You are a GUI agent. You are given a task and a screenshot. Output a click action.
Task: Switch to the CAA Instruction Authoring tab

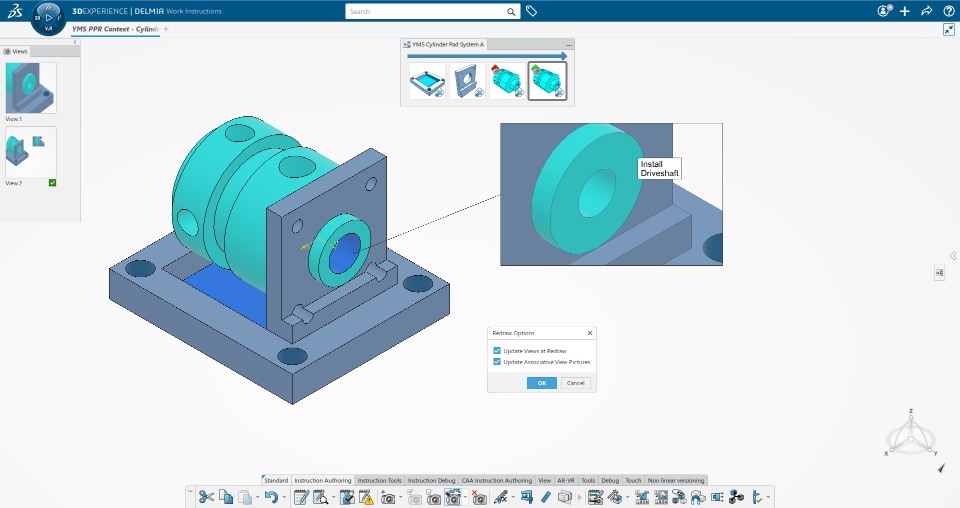497,480
